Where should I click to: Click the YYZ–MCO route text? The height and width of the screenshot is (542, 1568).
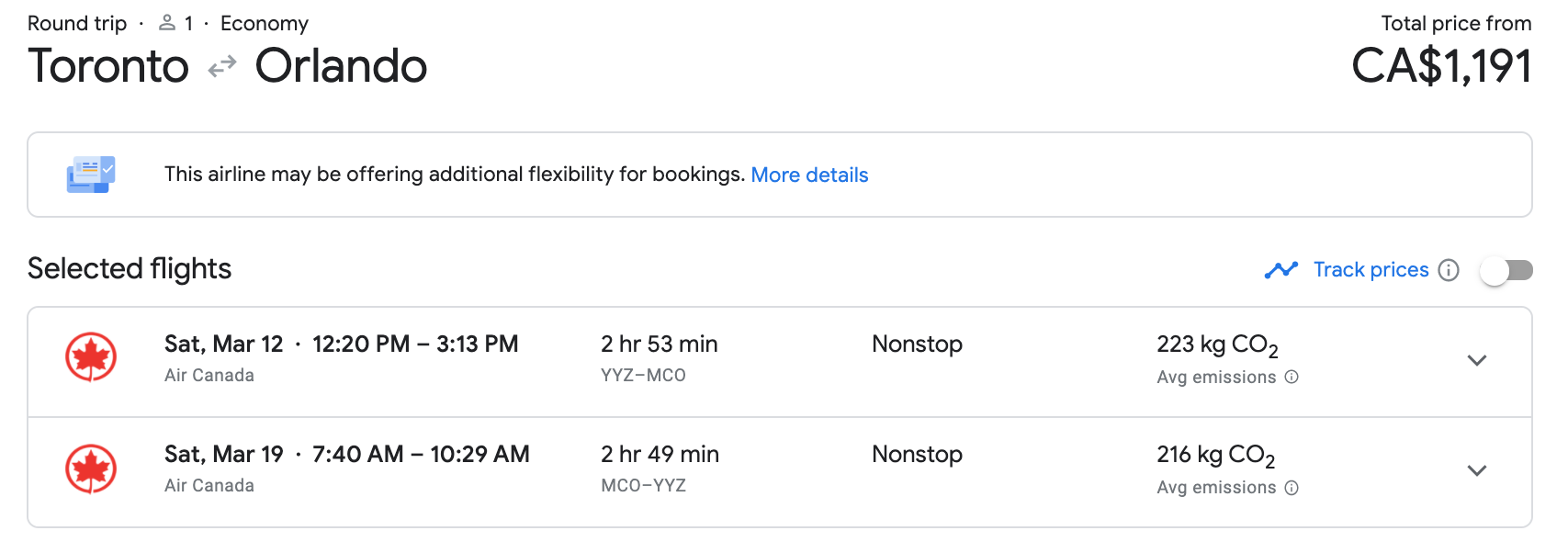click(643, 375)
